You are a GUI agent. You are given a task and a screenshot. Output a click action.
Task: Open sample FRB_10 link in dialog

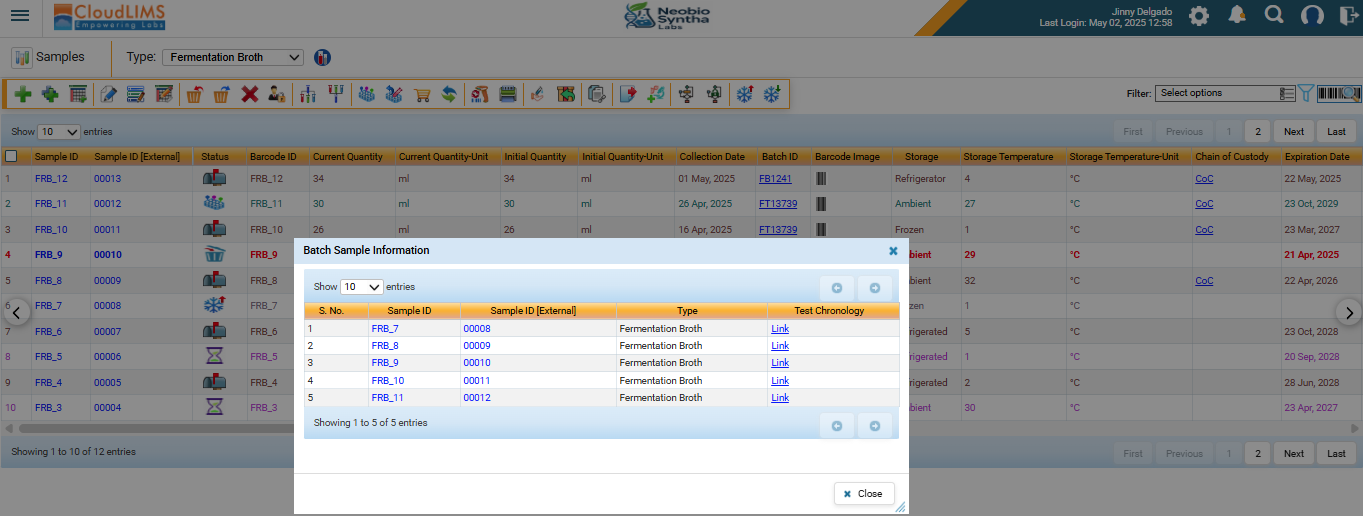[x=387, y=381]
